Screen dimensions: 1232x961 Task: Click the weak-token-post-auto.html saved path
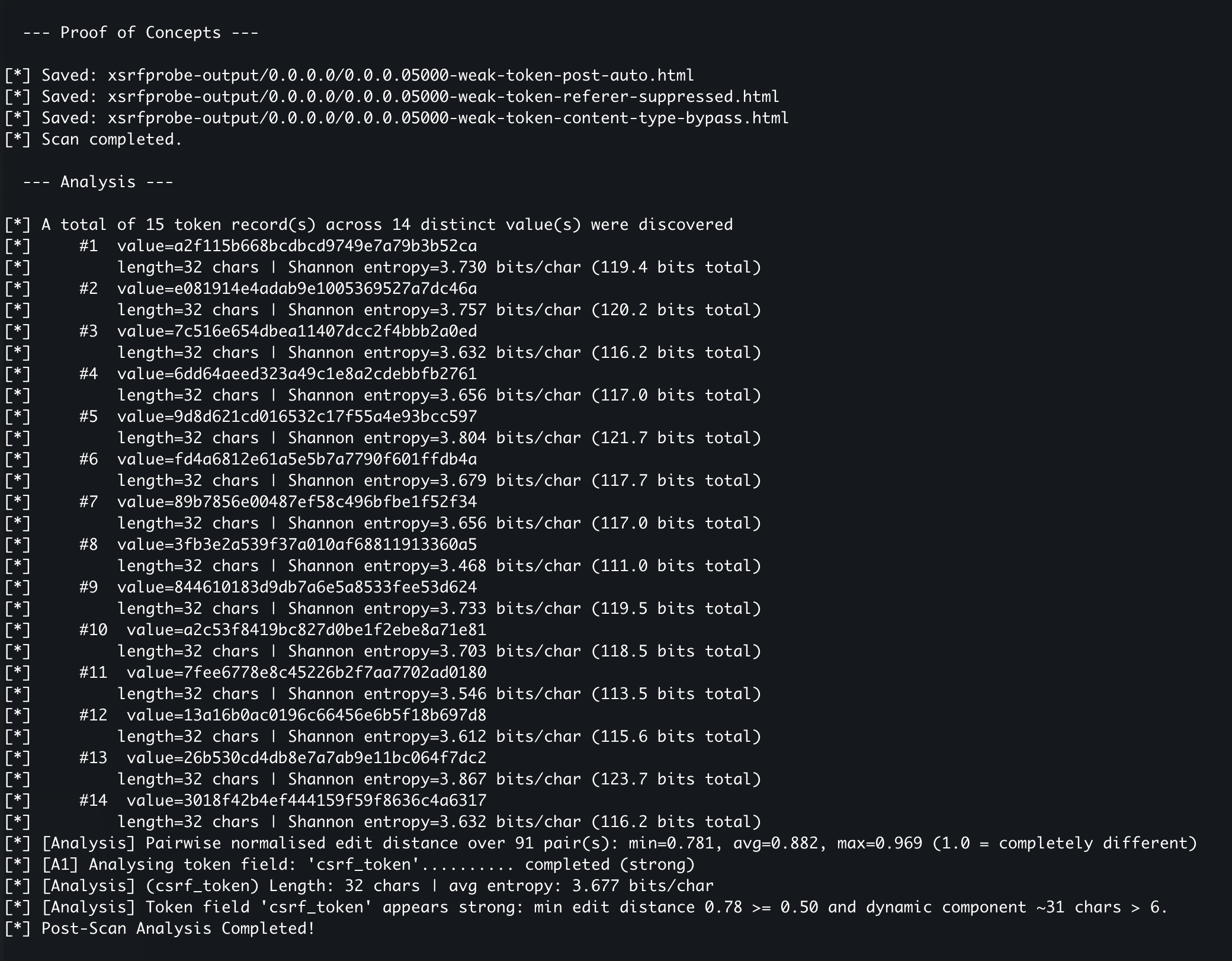(401, 75)
